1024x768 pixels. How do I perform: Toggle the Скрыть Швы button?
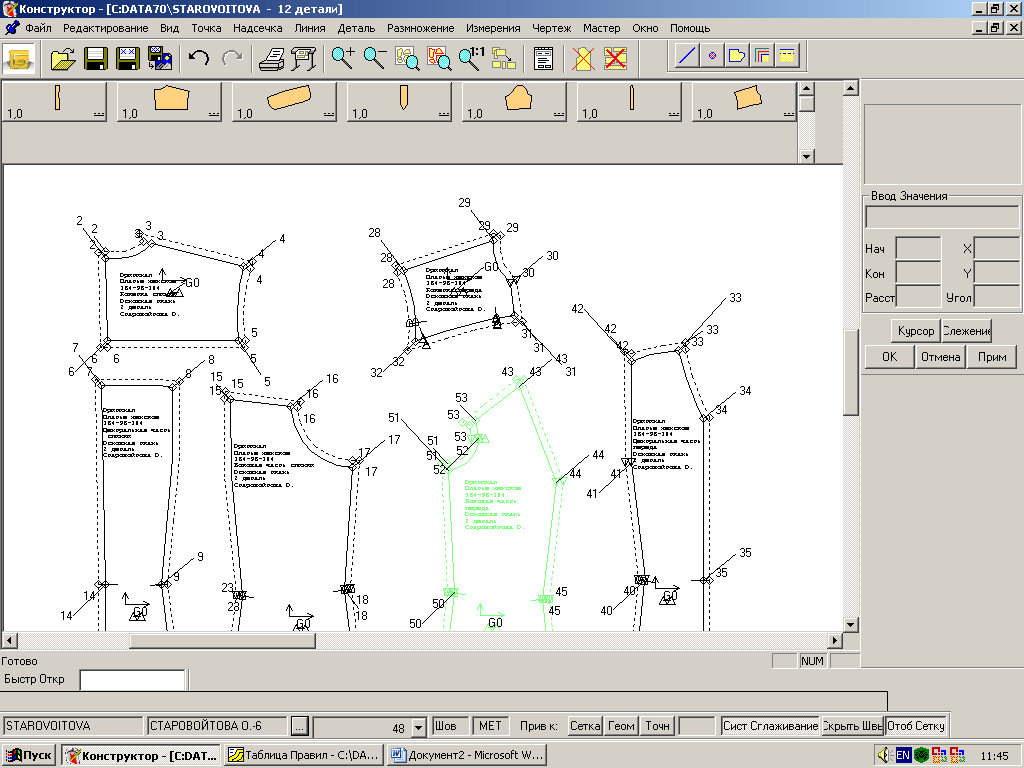click(852, 726)
